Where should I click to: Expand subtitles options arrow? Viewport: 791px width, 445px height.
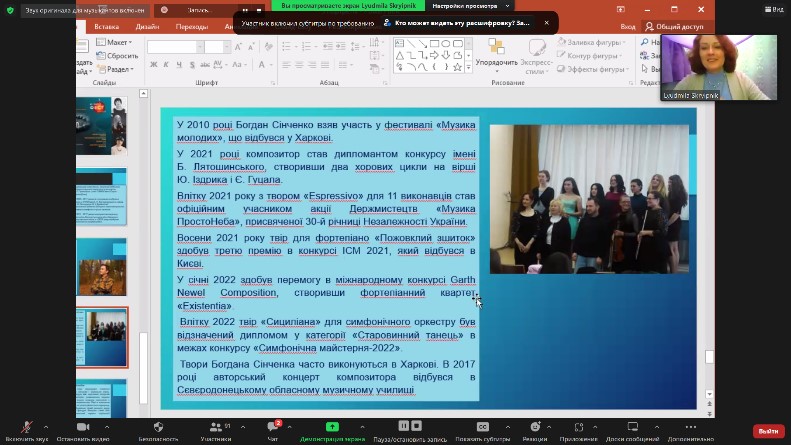507,427
